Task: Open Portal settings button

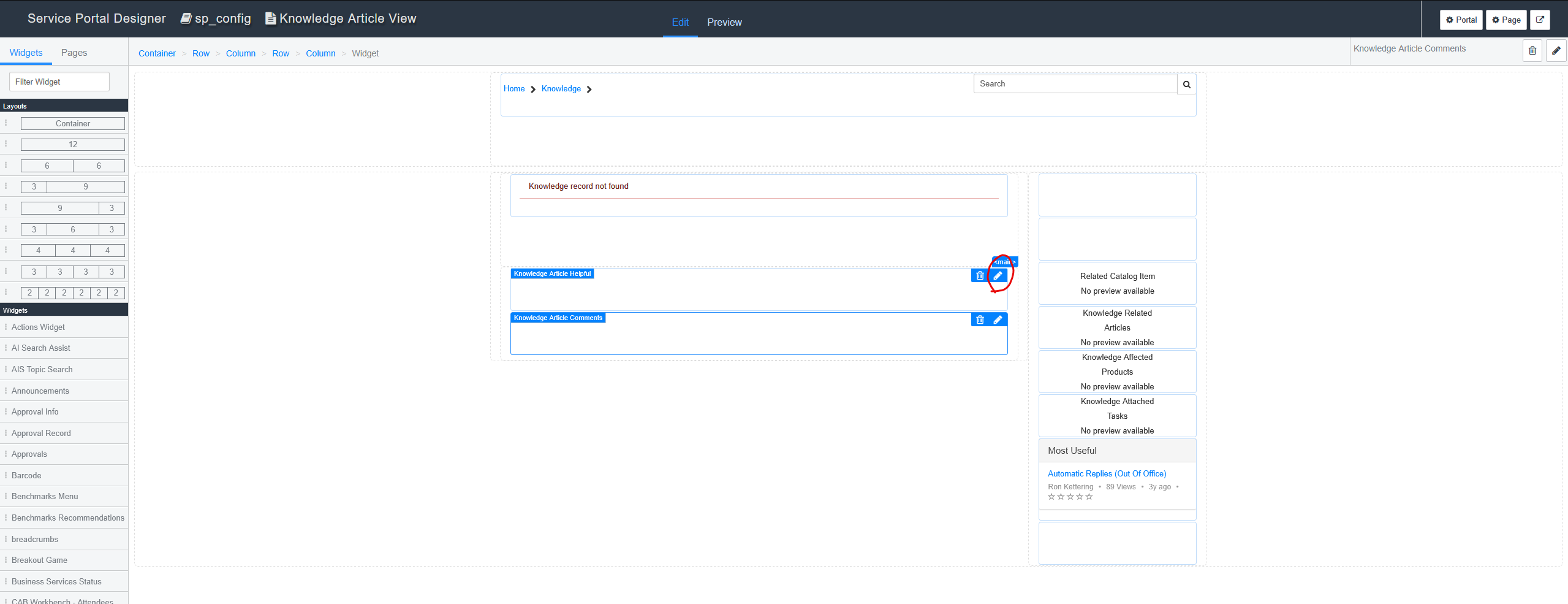Action: tap(1461, 20)
